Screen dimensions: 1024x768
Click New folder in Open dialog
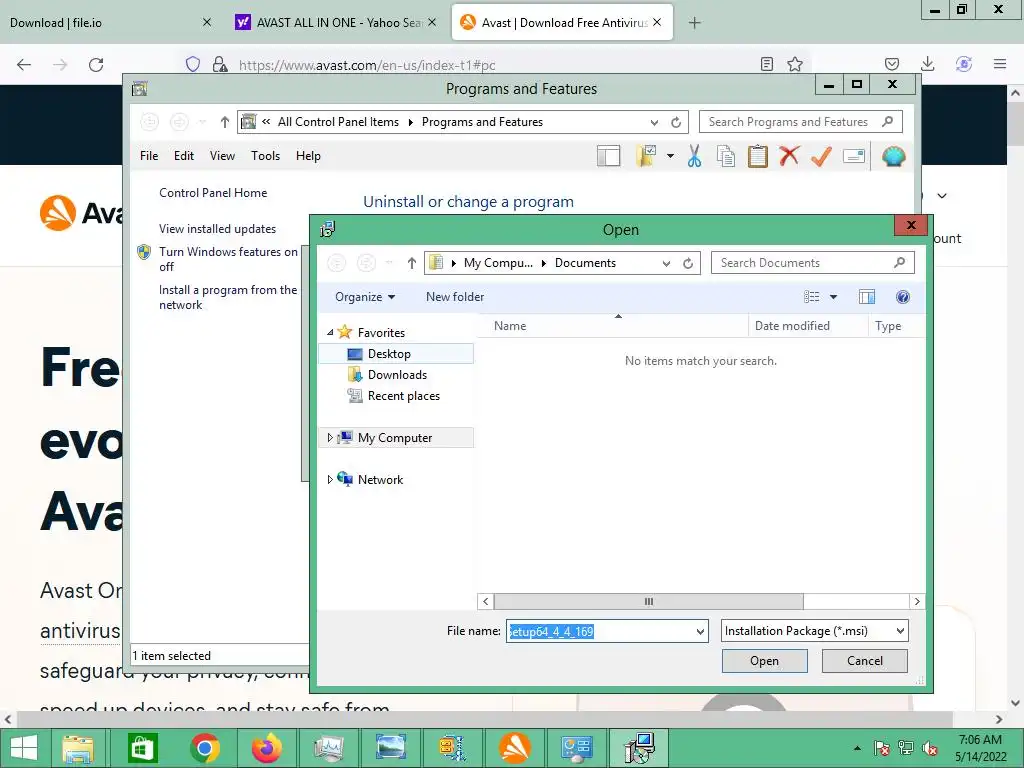click(x=455, y=297)
